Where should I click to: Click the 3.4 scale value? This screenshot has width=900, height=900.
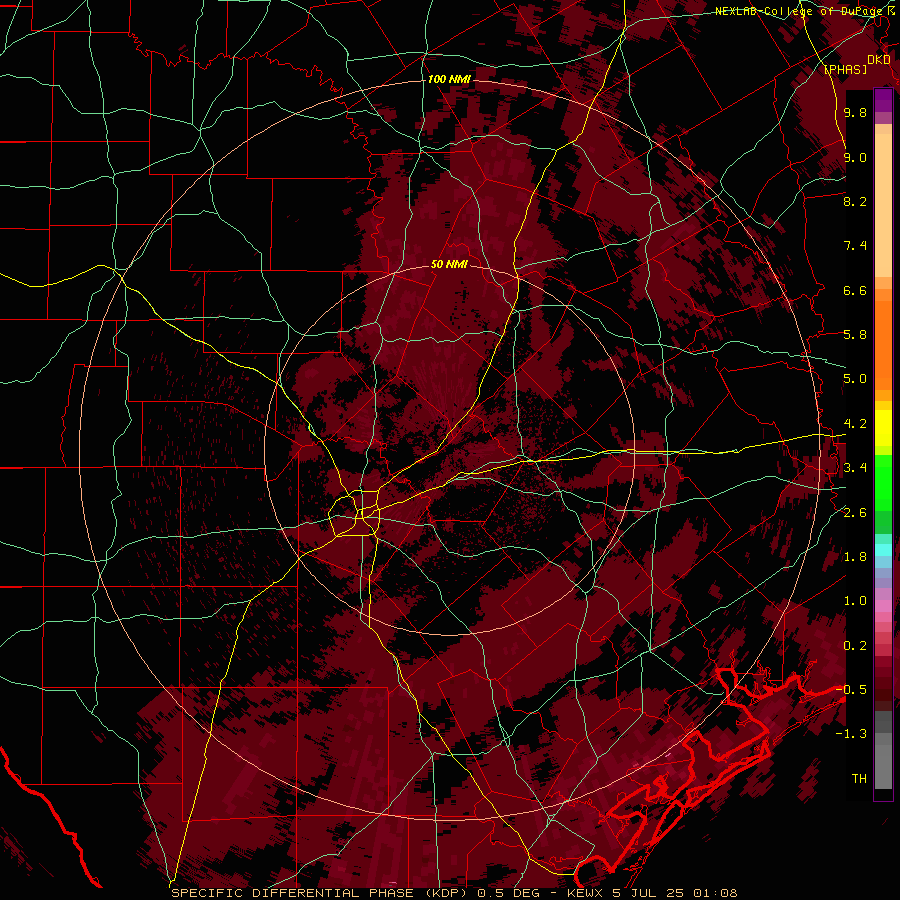click(x=855, y=468)
